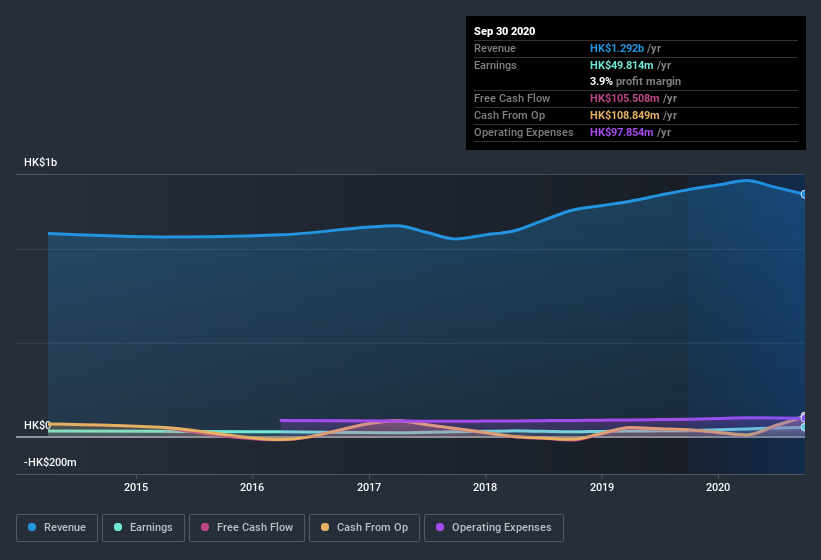Click the 2015 x-axis label
The image size is (821, 560).
pos(136,487)
